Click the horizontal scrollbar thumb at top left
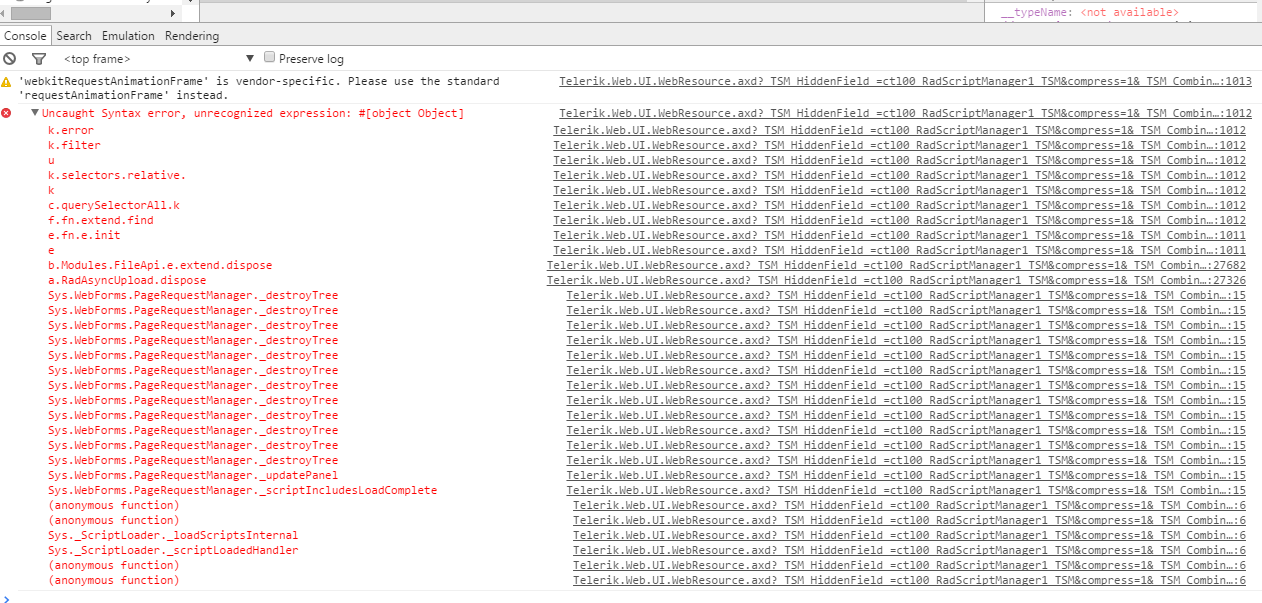This screenshot has height=603, width=1262. [29, 13]
